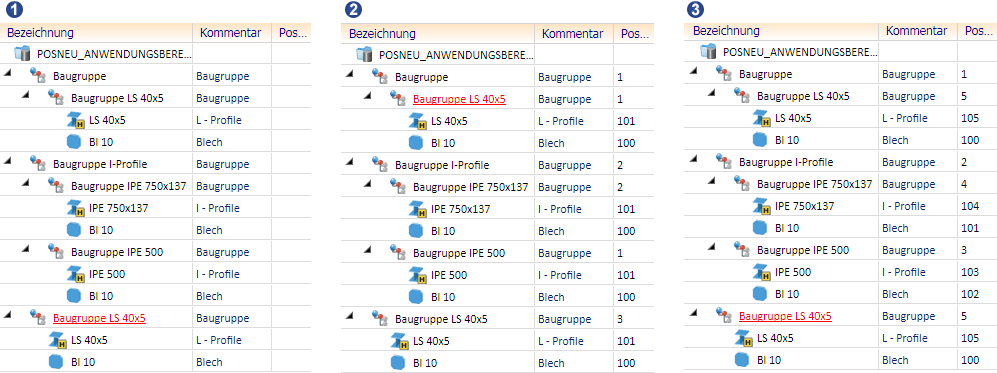Image resolution: width=997 pixels, height=373 pixels.
Task: Click position '4' of Baugruppe IPE 750x137, panel 3
Action: (965, 184)
